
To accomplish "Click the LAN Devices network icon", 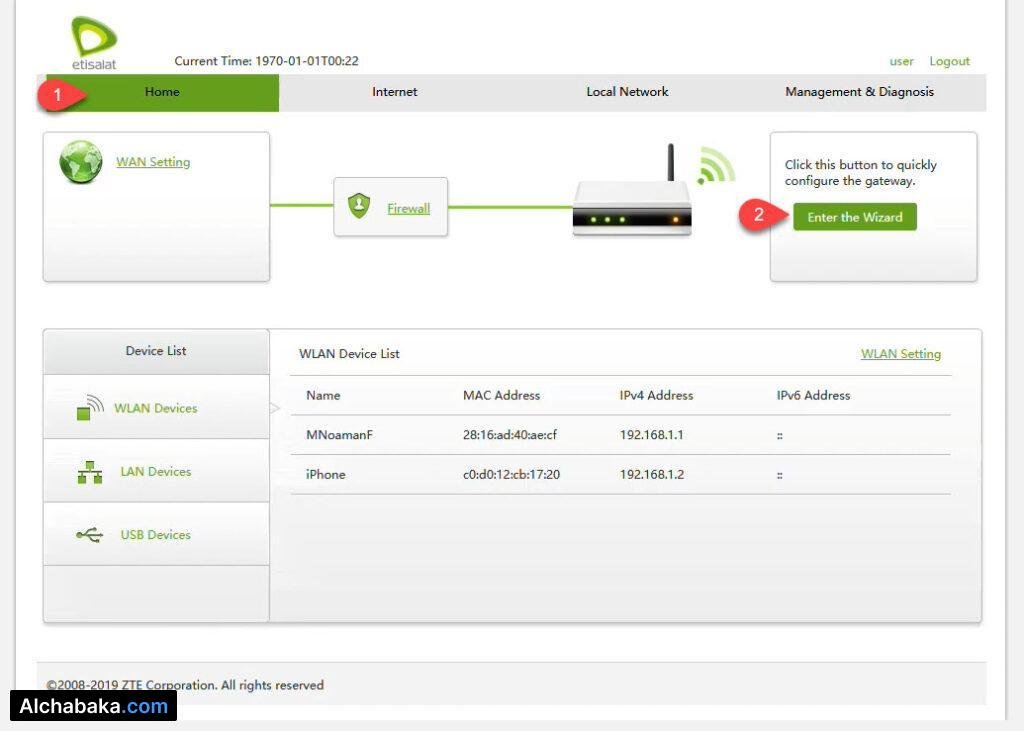I will pyautogui.click(x=89, y=470).
